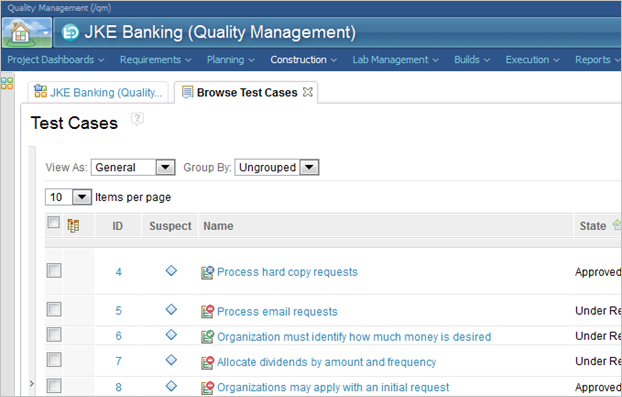
Task: Switch to the JKE Banking (Quality... tab
Action: coord(98,92)
